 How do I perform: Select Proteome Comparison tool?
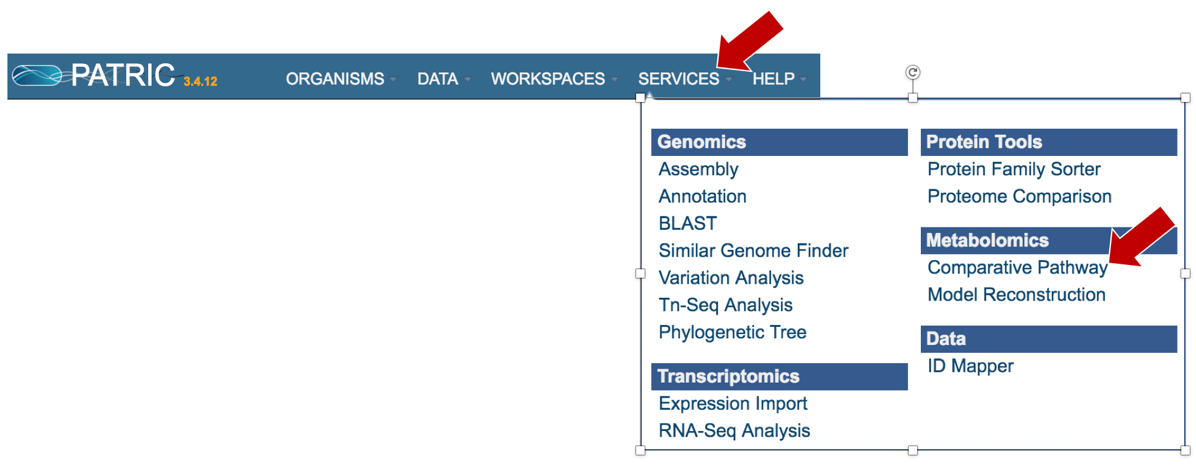[x=1019, y=196]
